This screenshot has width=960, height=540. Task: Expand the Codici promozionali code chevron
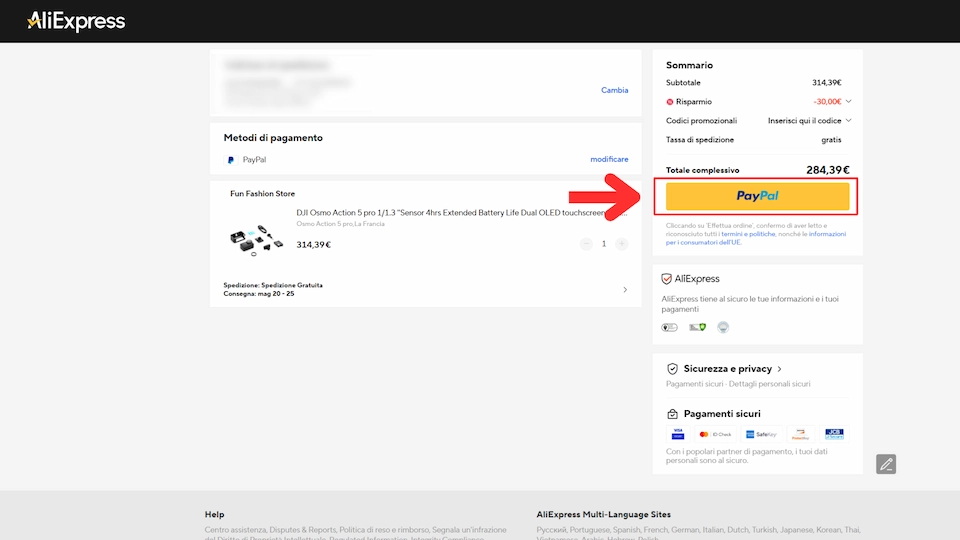pos(849,121)
